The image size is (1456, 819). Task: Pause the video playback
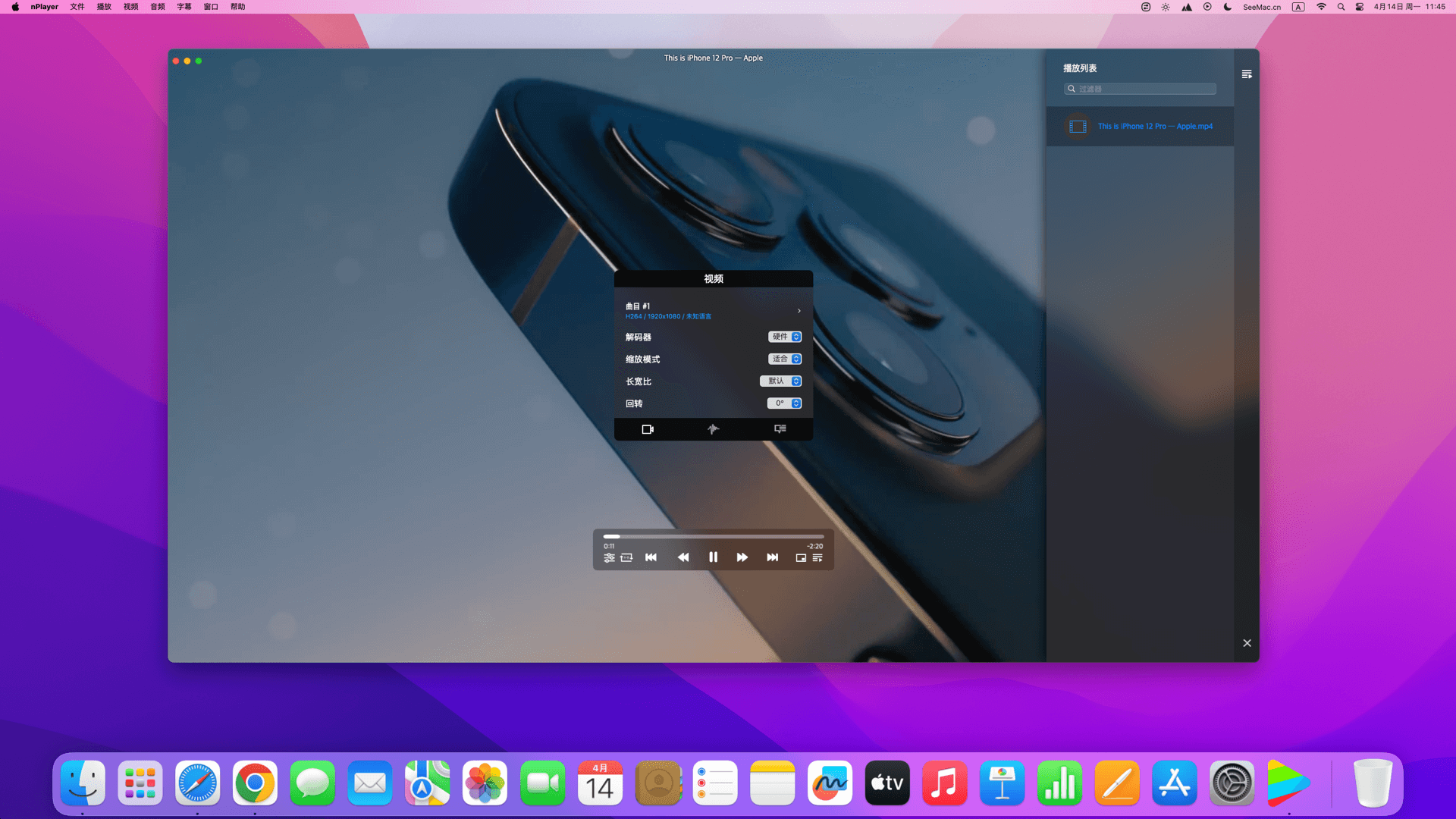pyautogui.click(x=714, y=557)
